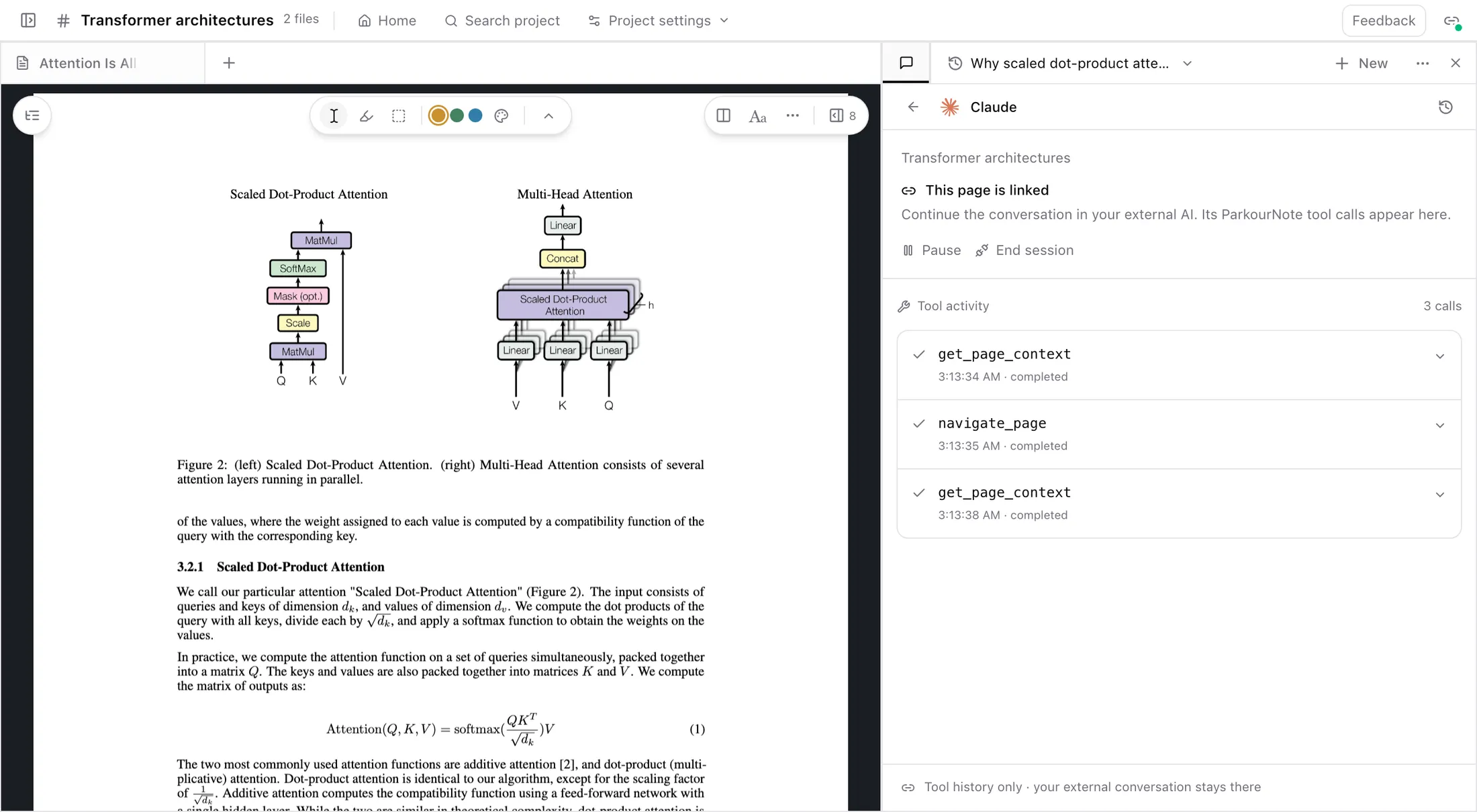Image resolution: width=1477 pixels, height=812 pixels.
Task: Expand the navigate_page tool call
Action: [x=1179, y=434]
